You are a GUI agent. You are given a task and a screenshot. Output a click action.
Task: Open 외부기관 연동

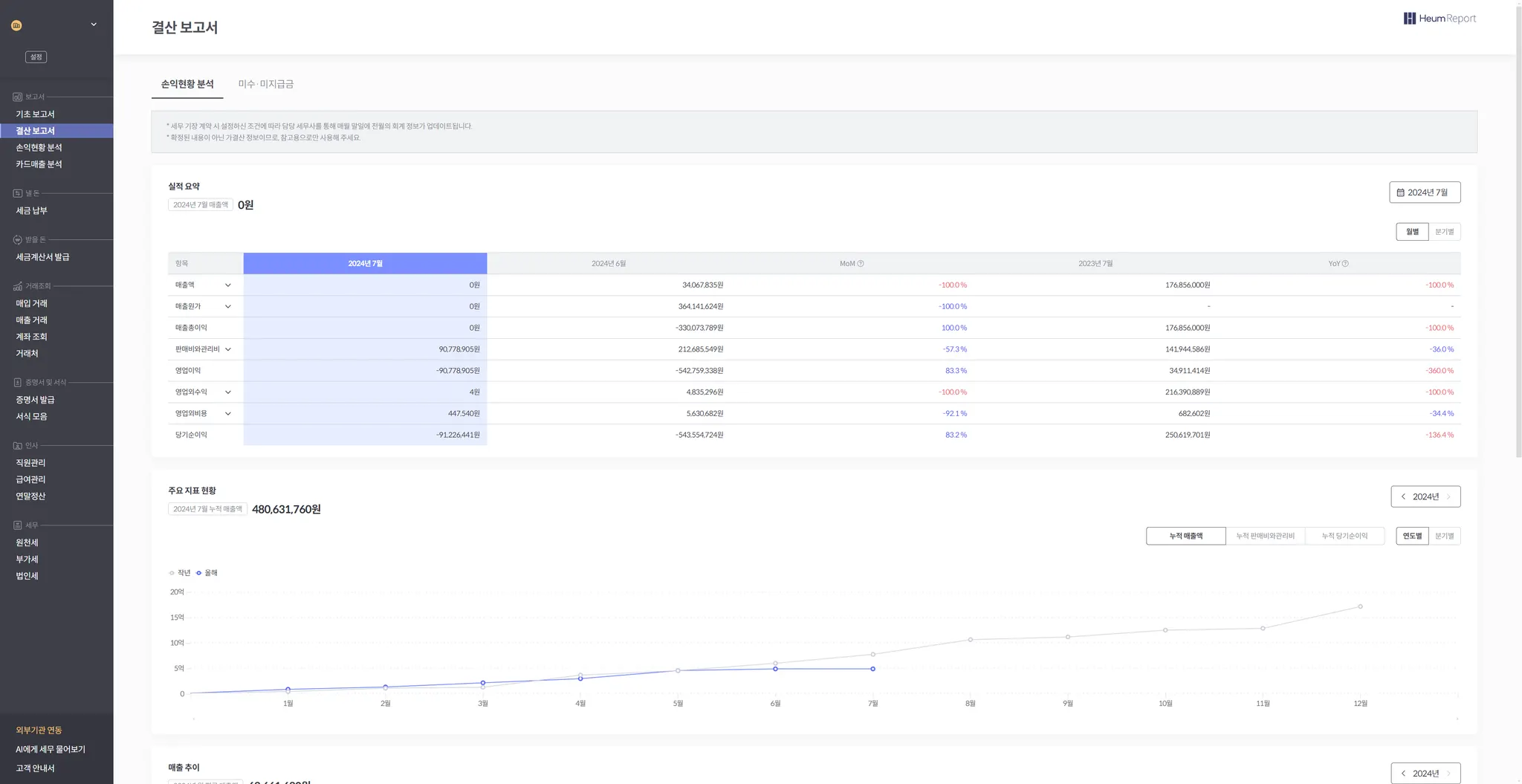39,730
